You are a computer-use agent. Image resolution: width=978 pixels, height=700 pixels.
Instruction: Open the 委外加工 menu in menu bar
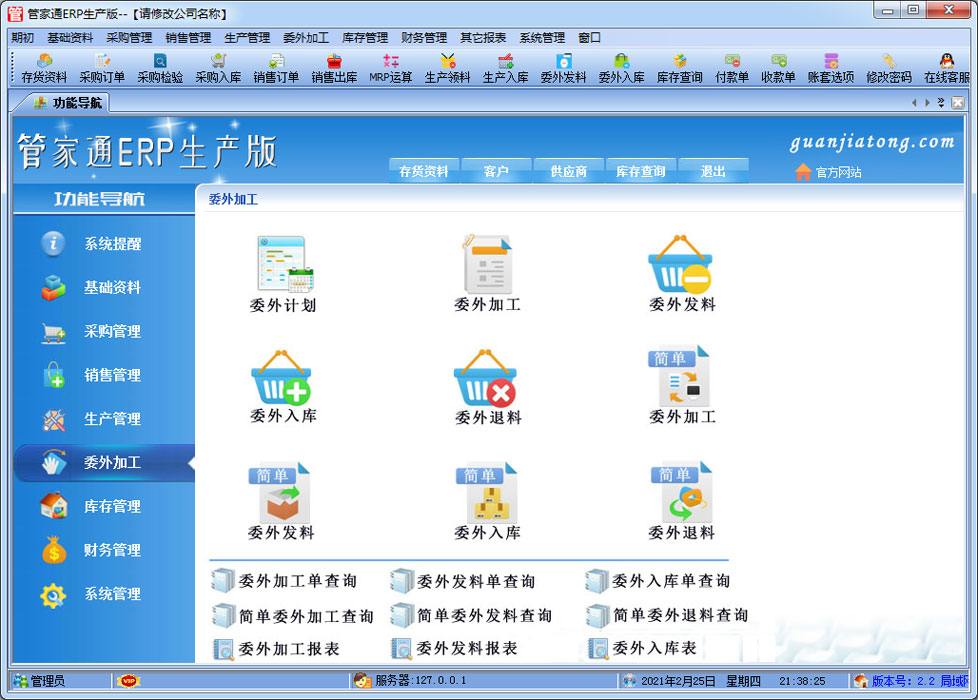coord(305,38)
